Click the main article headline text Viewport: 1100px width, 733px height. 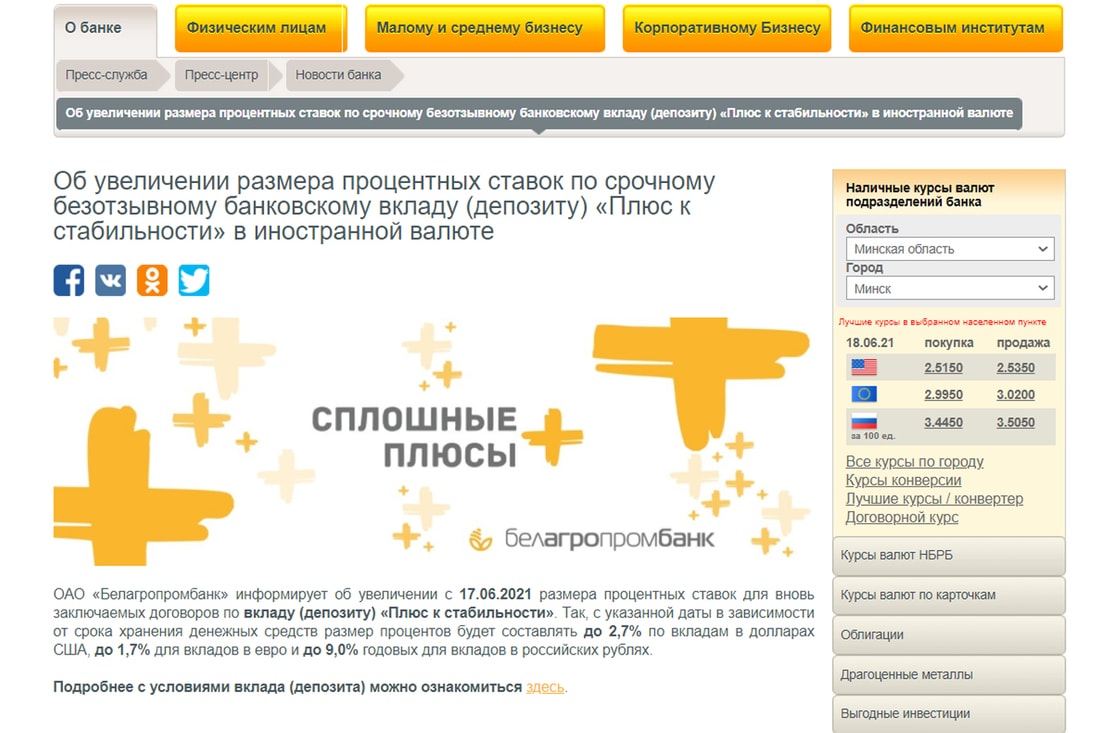click(384, 206)
